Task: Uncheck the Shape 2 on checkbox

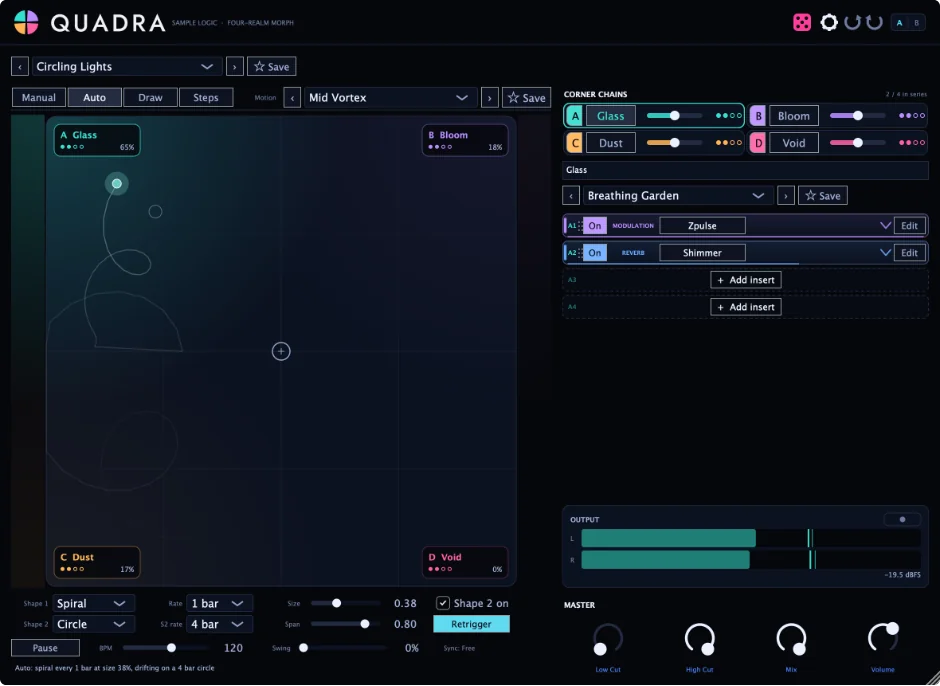Action: tap(442, 603)
